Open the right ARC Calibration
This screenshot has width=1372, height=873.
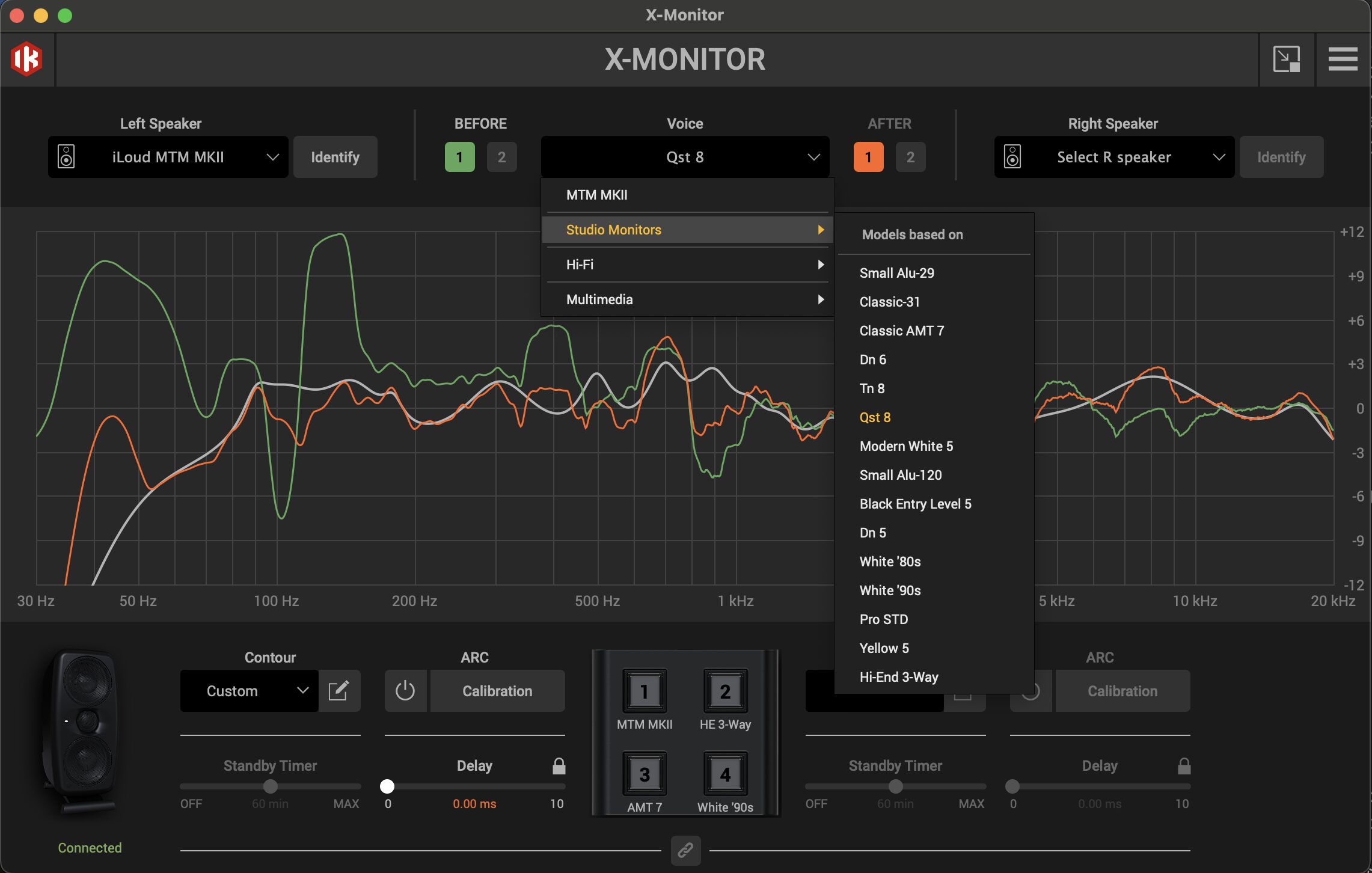[x=1123, y=691]
